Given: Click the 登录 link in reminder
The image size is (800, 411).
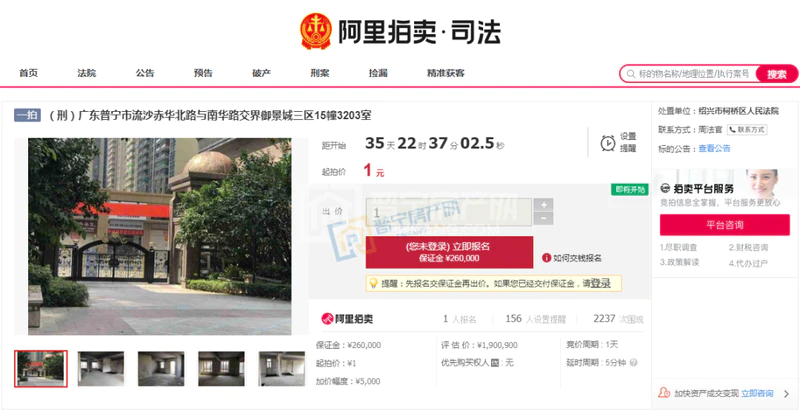Looking at the screenshot, I should point(601,283).
